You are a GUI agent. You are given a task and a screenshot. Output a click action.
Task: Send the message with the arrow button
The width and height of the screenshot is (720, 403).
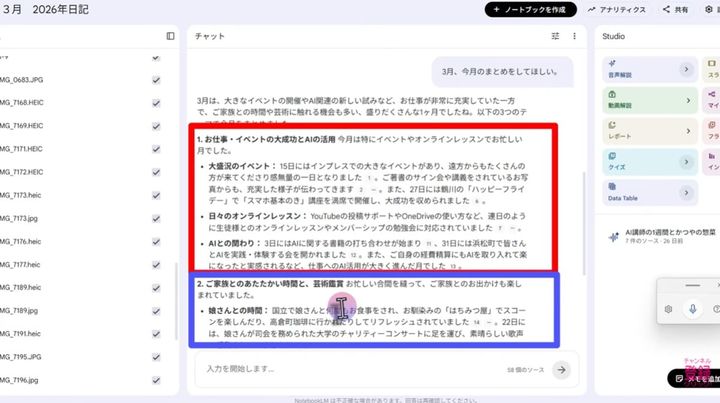(x=561, y=369)
